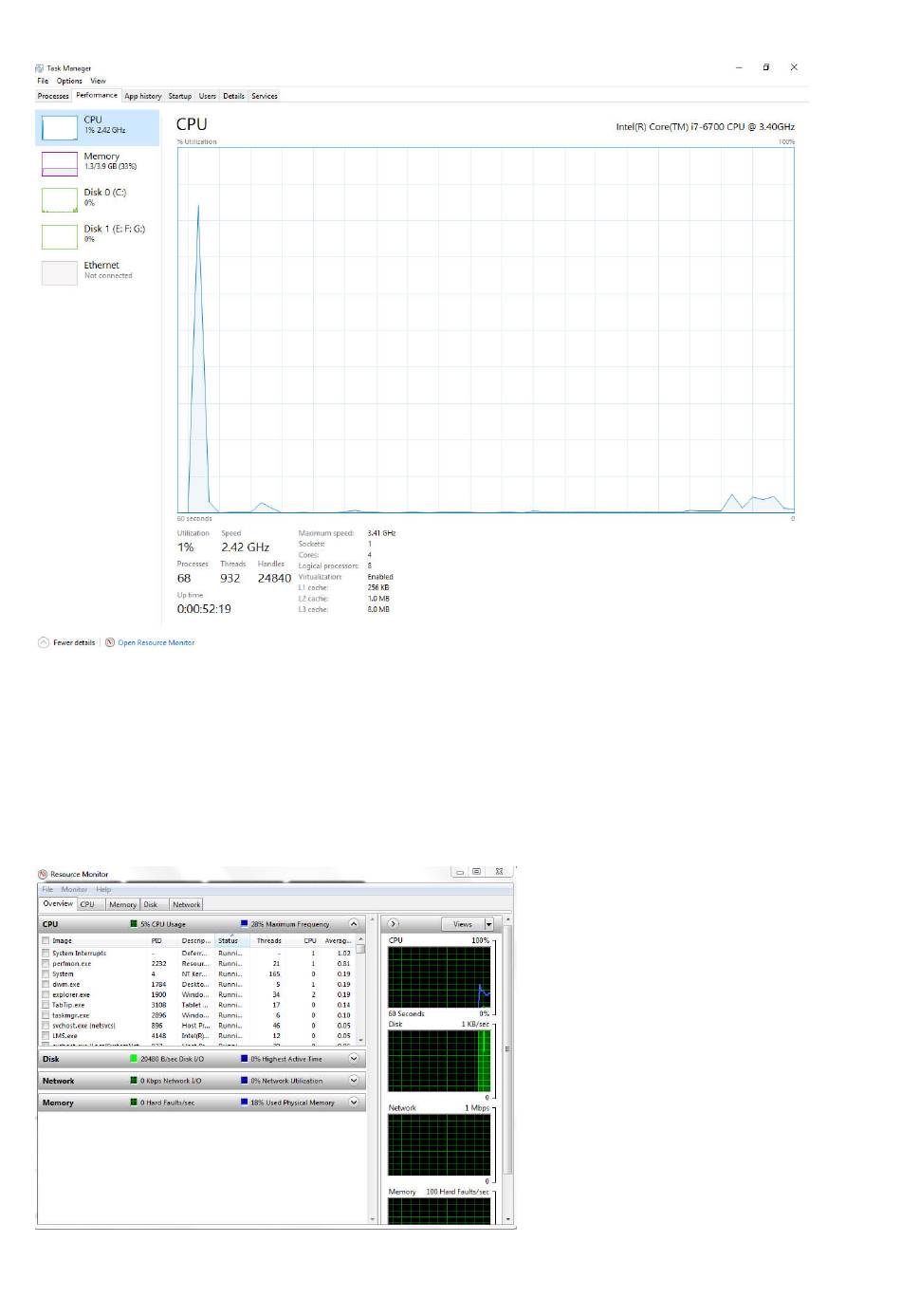Open Task Manager Options menu
The height and width of the screenshot is (1316, 901).
pyautogui.click(x=69, y=81)
